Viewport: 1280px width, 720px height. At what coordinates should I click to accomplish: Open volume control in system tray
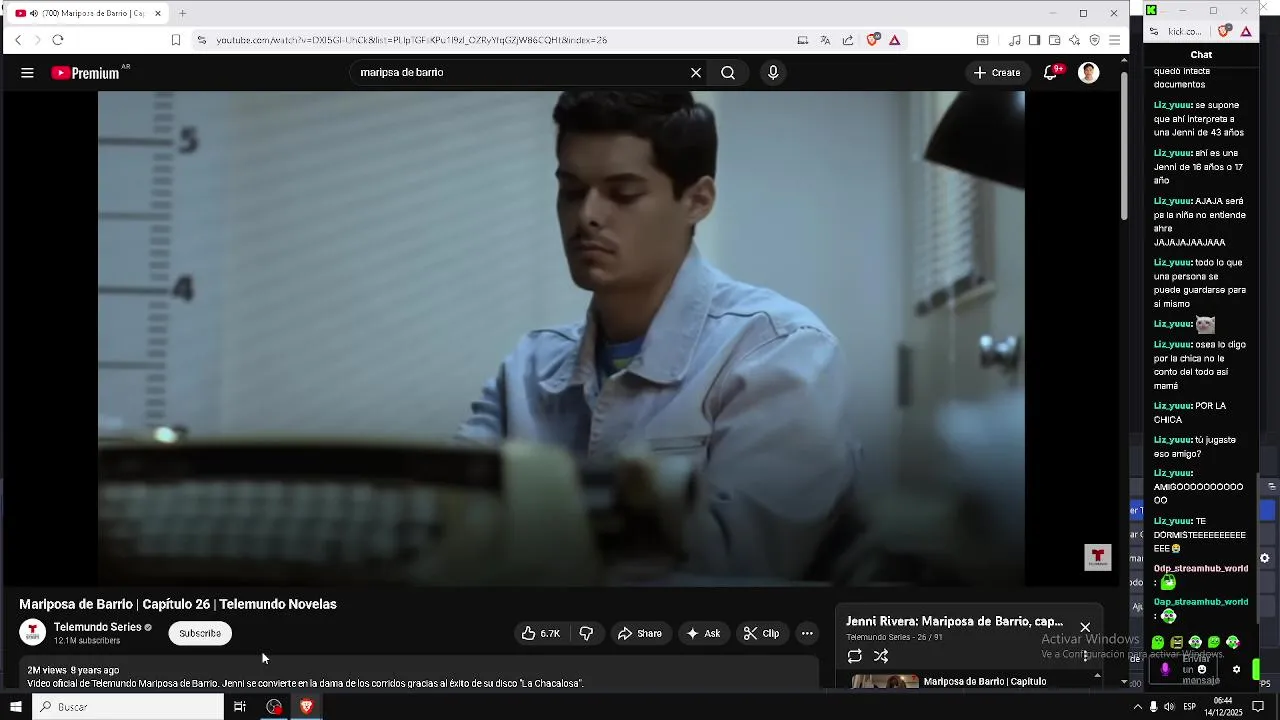[x=1169, y=707]
